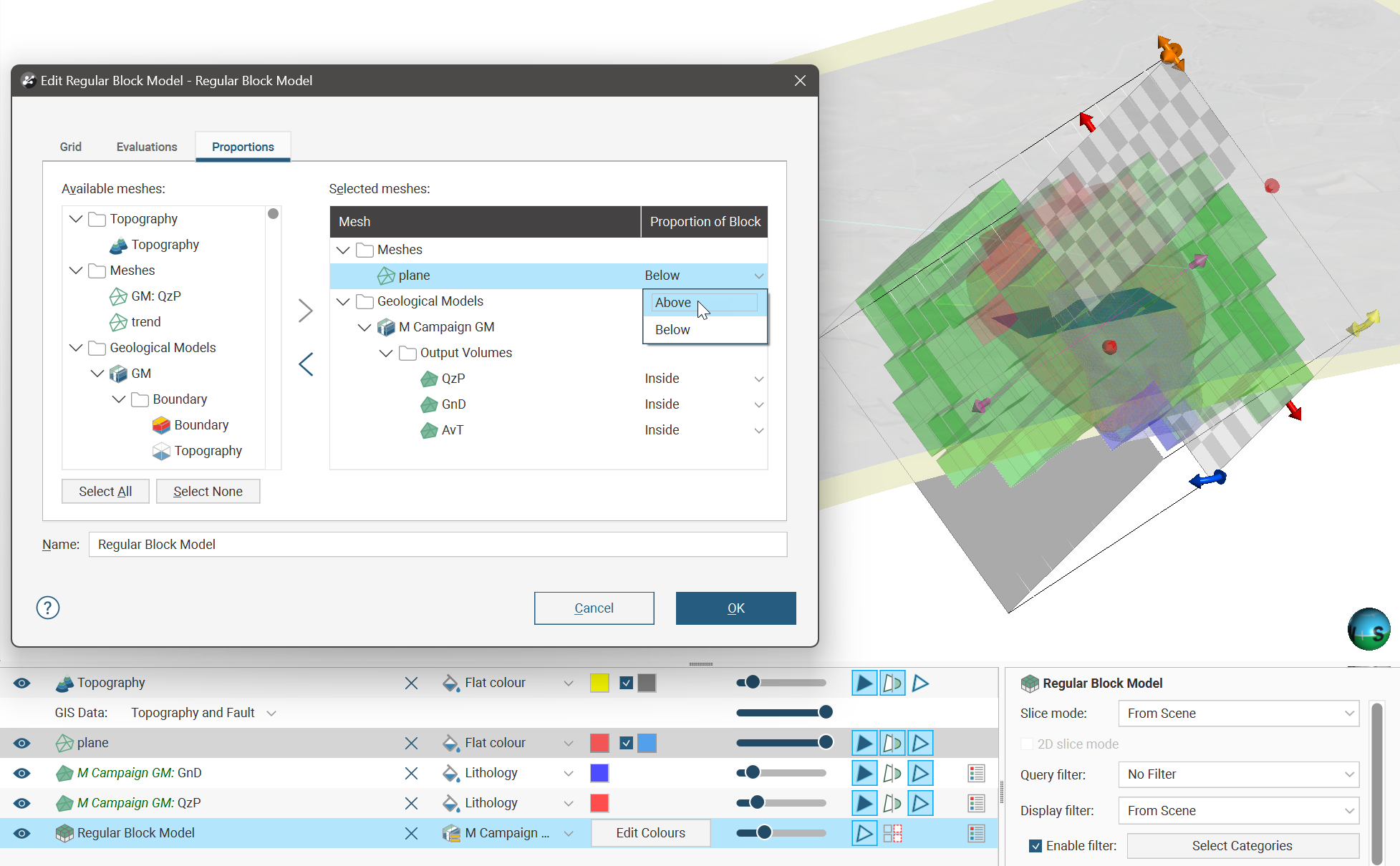Click the Select None button
Image resolution: width=1400 pixels, height=866 pixels.
208,492
